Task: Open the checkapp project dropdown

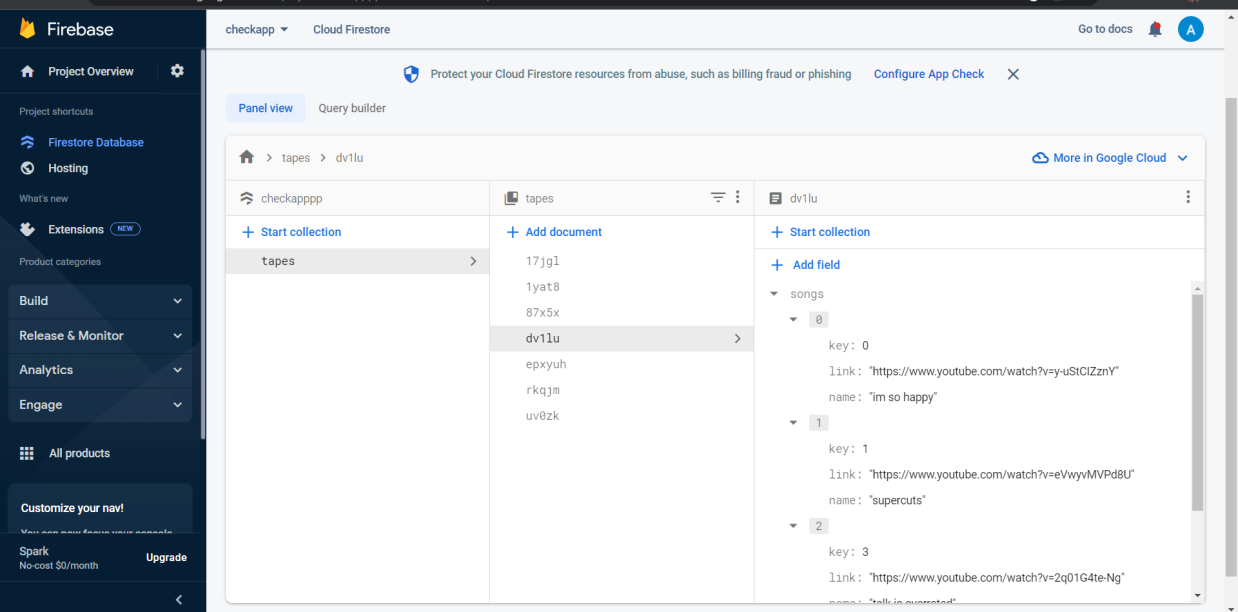Action: pyautogui.click(x=257, y=29)
